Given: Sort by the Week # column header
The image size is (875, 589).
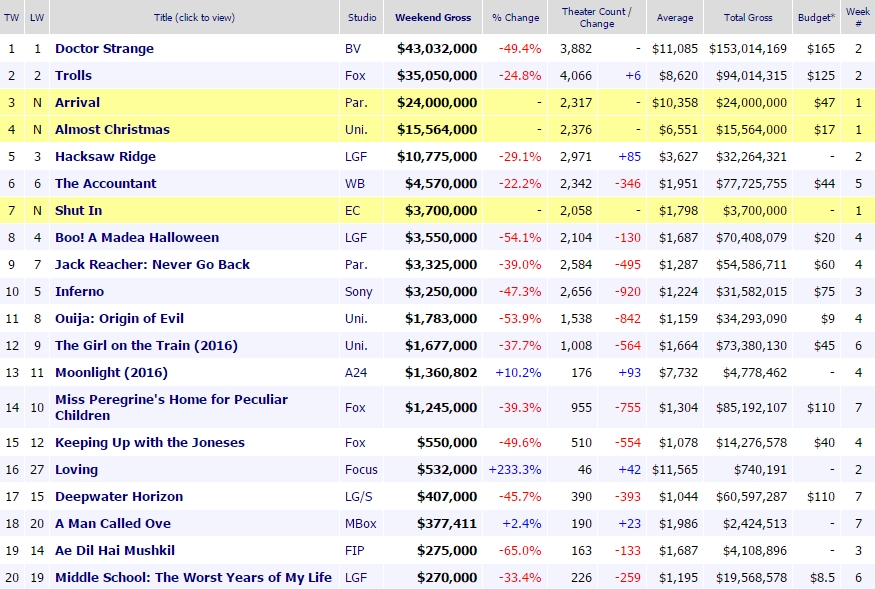Looking at the screenshot, I should point(858,17).
